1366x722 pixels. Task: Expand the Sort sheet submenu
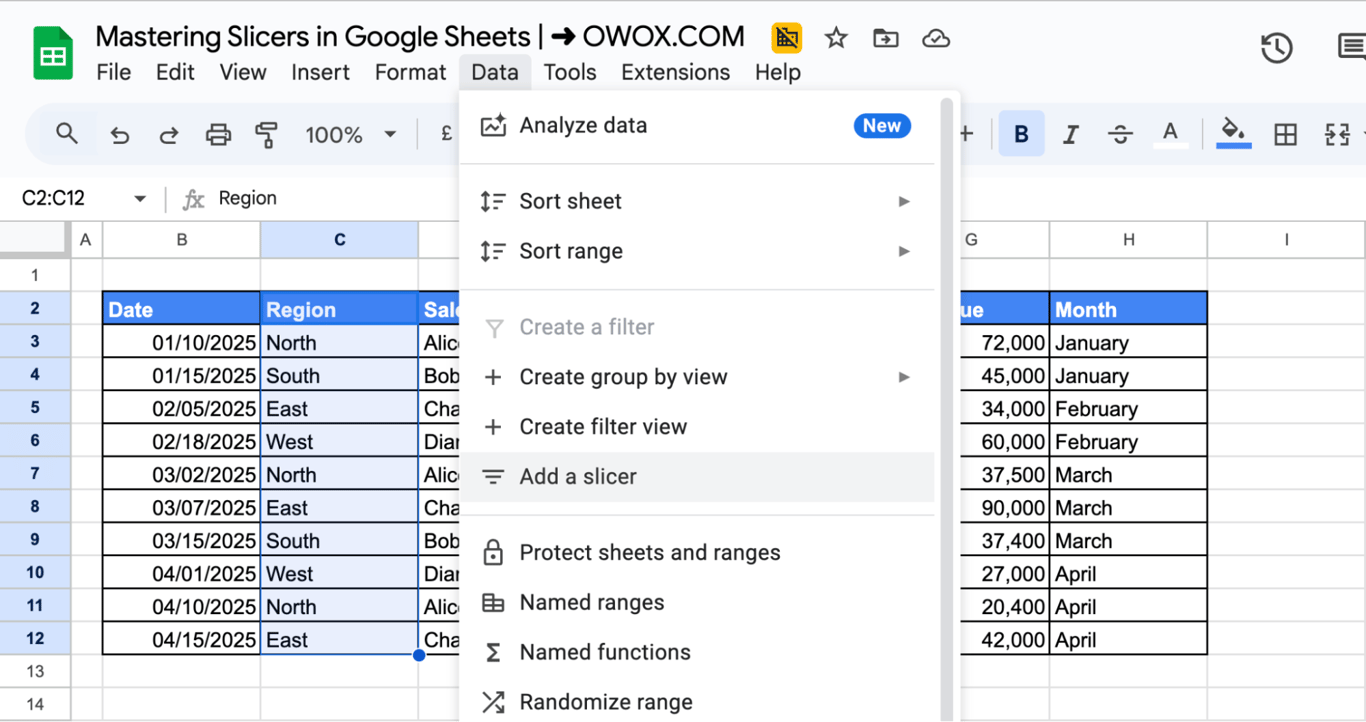point(697,201)
